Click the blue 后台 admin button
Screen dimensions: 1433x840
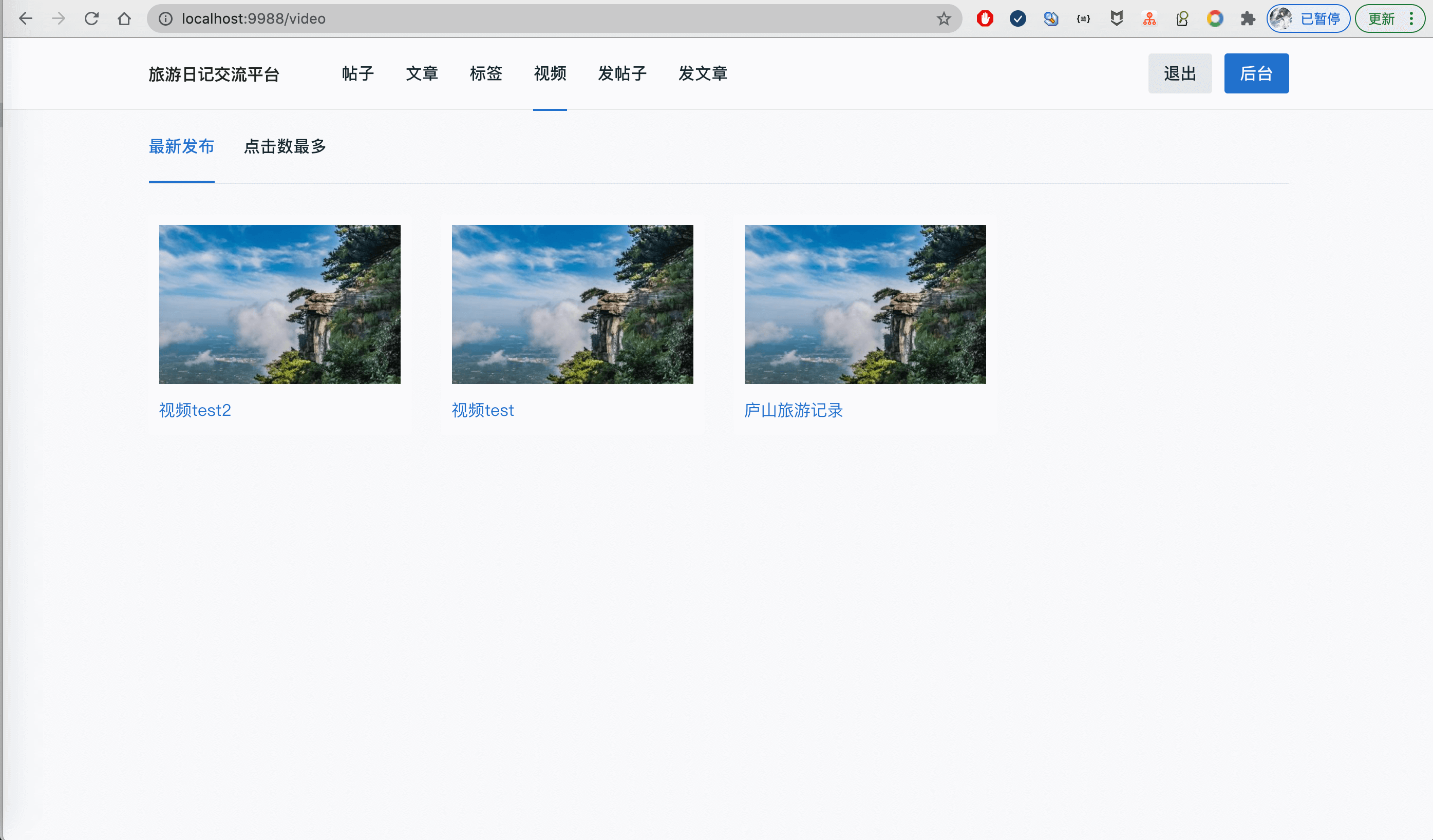[1256, 73]
